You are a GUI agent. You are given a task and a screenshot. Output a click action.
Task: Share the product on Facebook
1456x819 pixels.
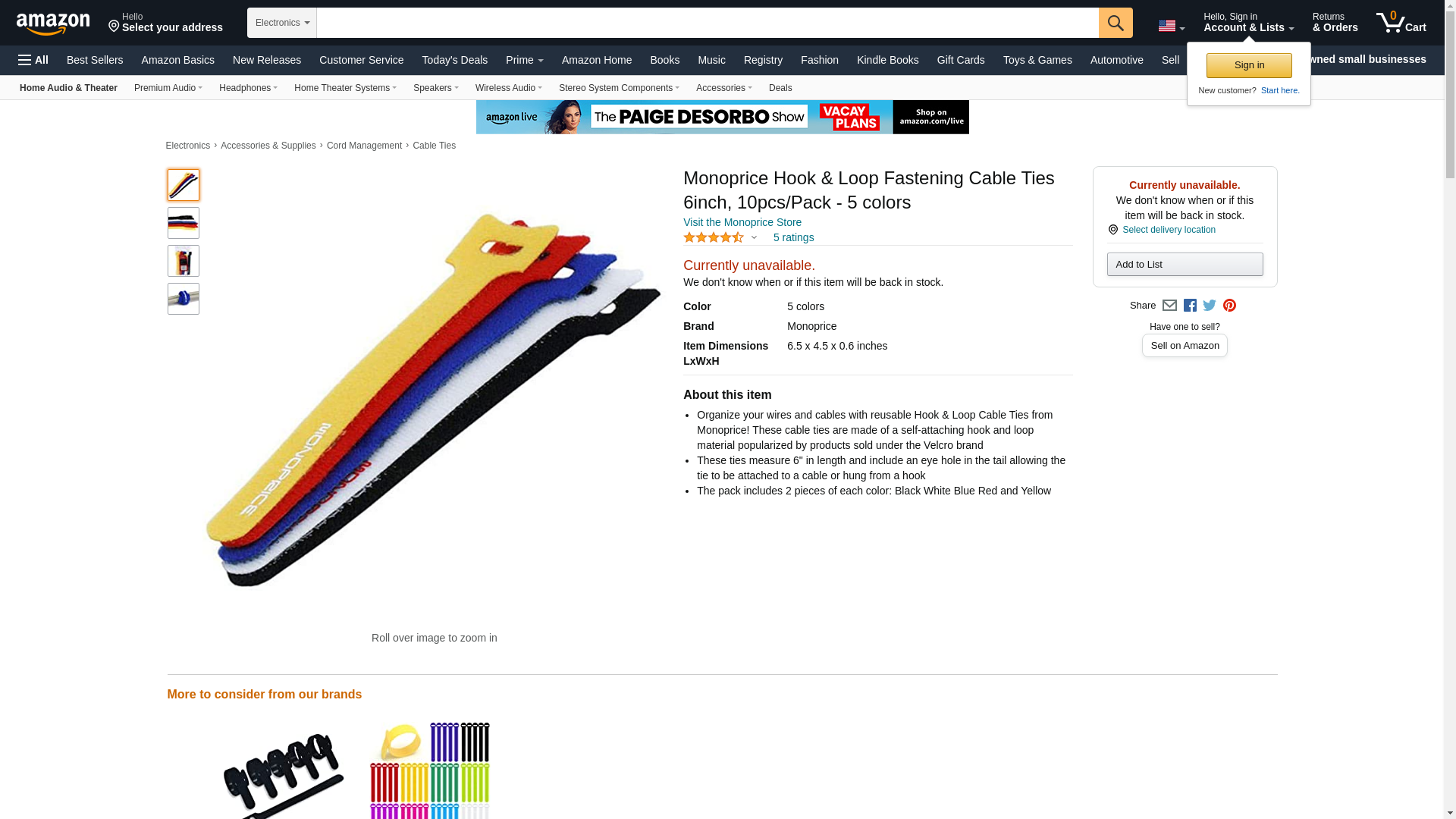(x=1190, y=306)
